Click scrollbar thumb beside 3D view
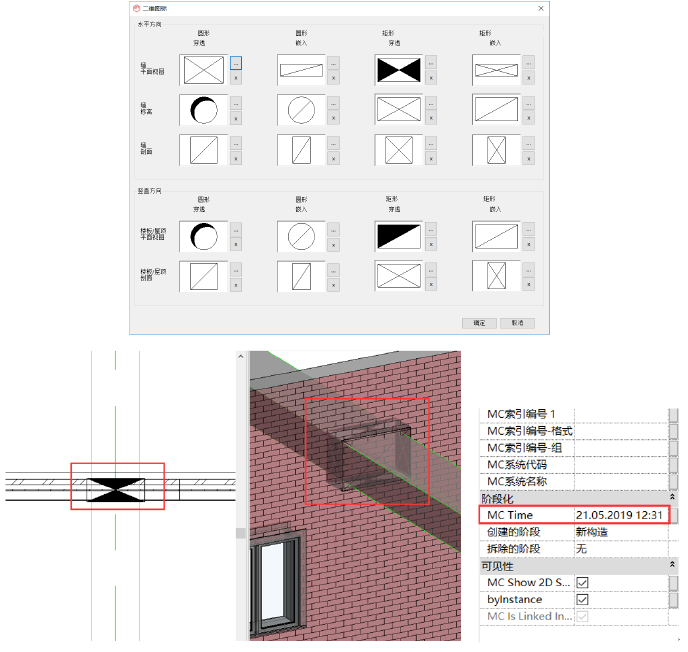Viewport: 688px width, 652px height. point(240,533)
